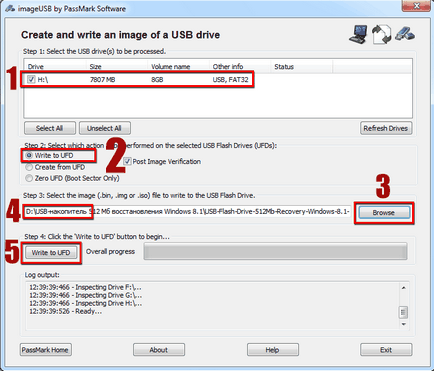The image size is (434, 371).
Task: Open the PassMark Home link button
Action: click(46, 350)
